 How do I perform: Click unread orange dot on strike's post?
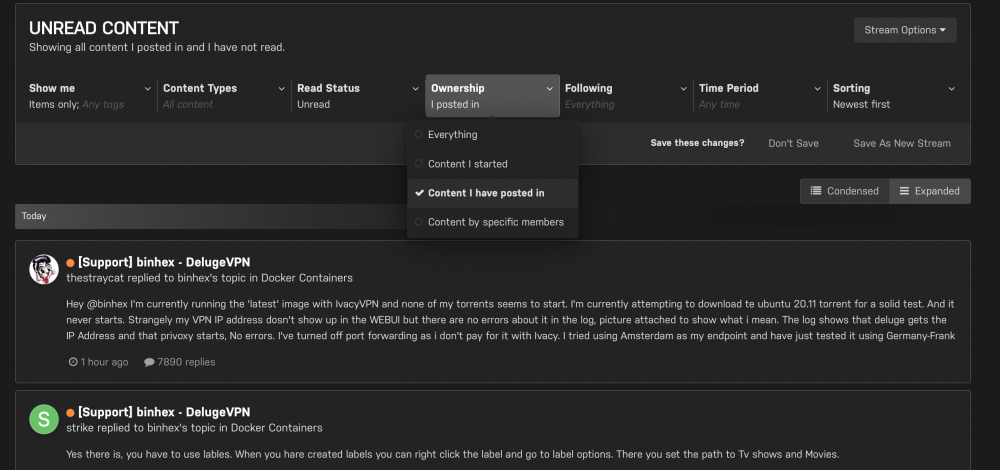click(71, 413)
